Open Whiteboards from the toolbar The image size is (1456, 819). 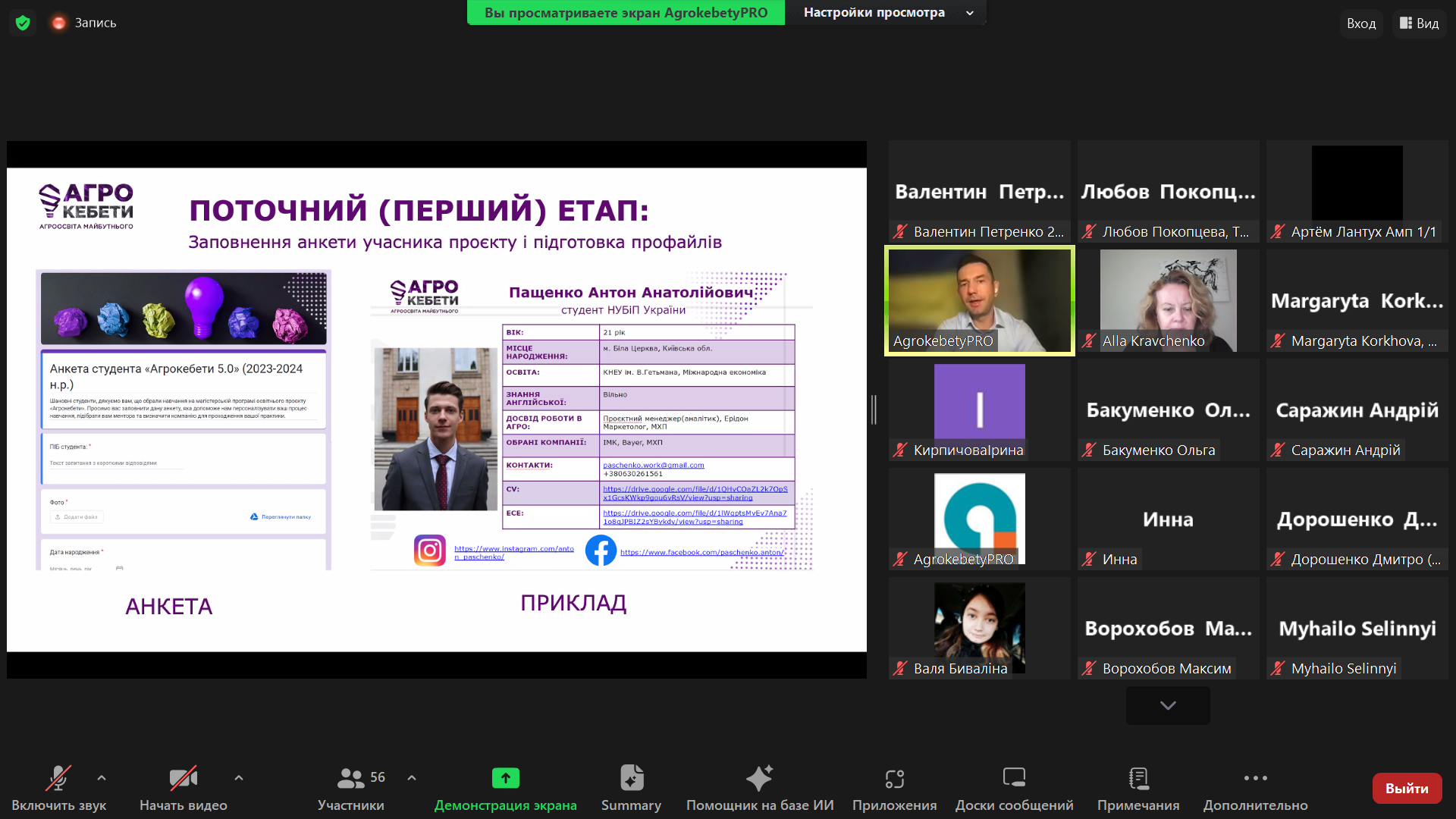1014,778
